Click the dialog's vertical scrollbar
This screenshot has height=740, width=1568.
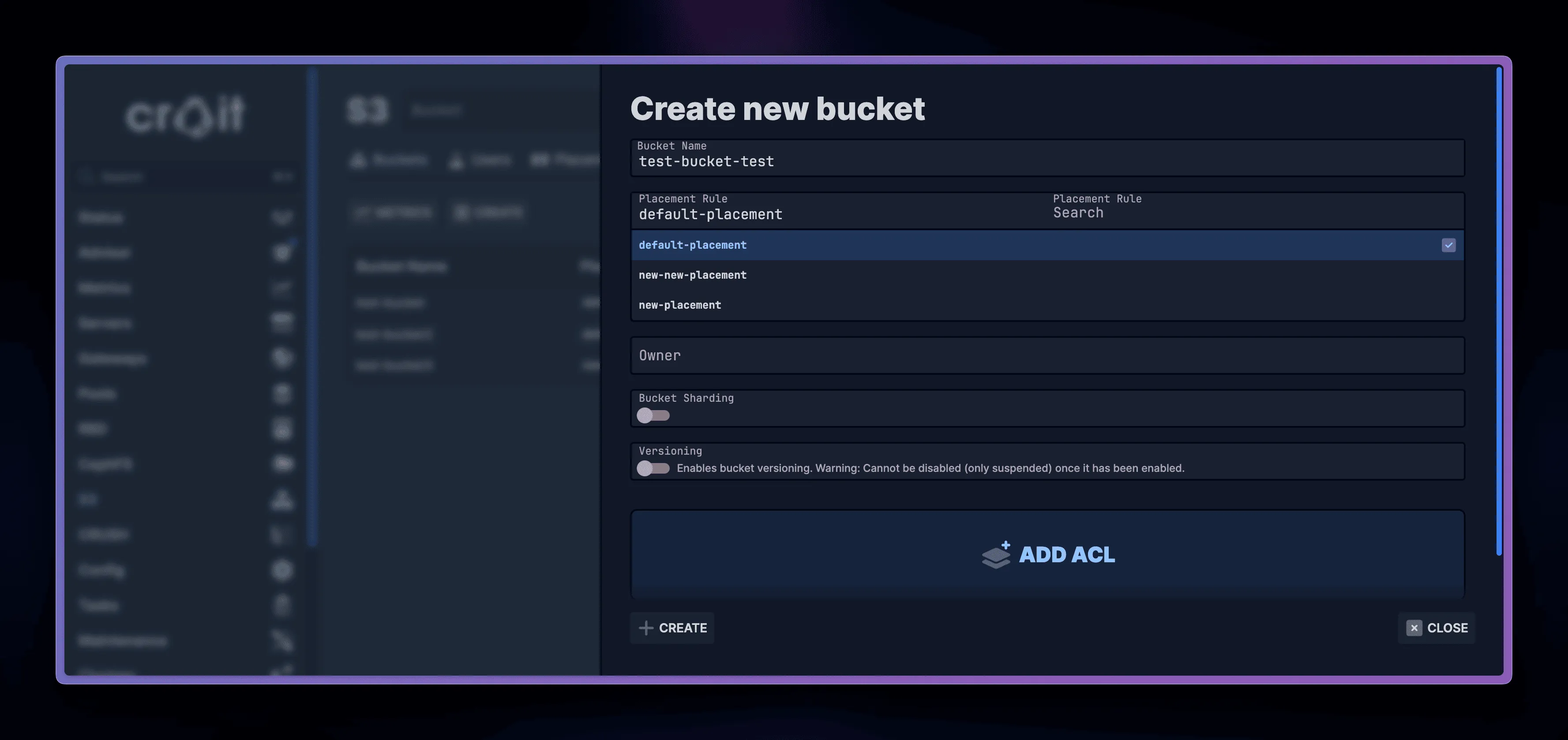pyautogui.click(x=1499, y=310)
